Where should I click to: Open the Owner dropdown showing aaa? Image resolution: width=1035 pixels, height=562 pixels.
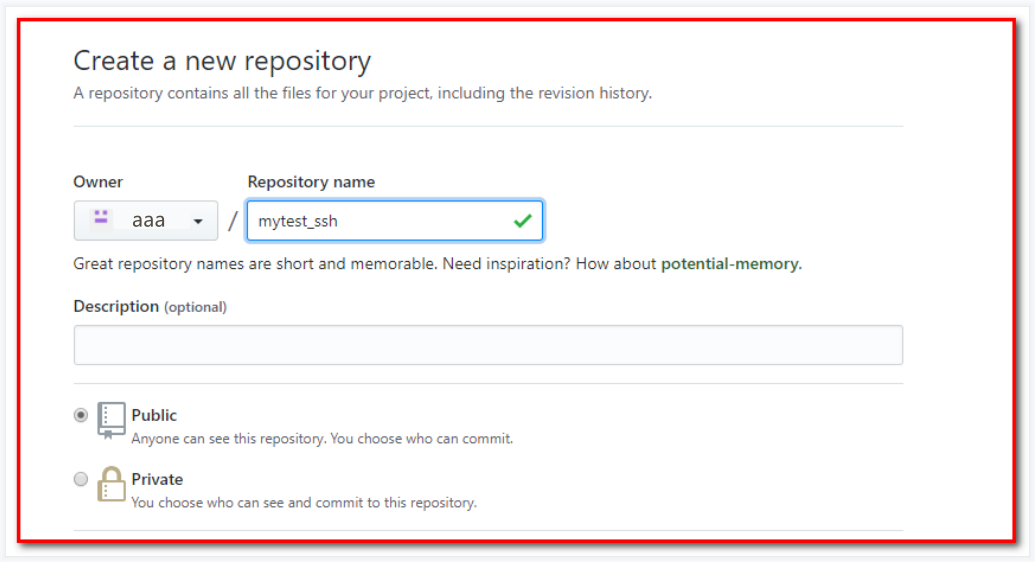[x=145, y=221]
